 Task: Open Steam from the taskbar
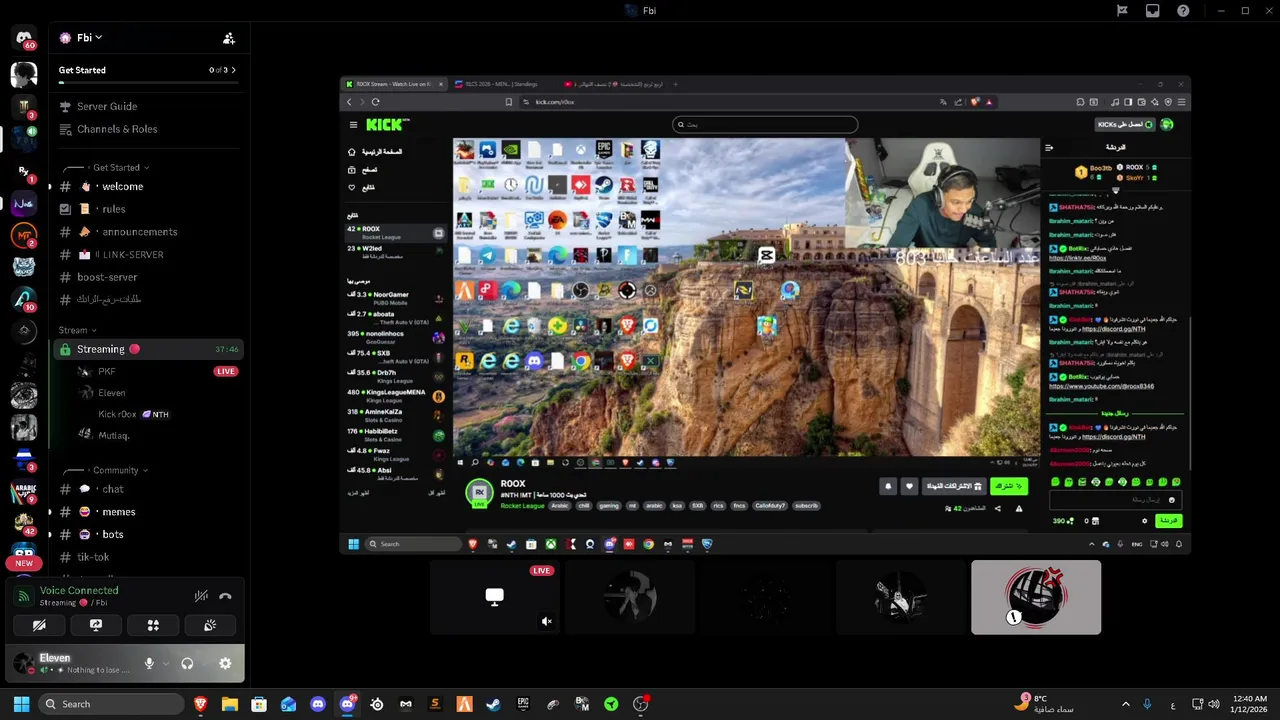[x=494, y=704]
